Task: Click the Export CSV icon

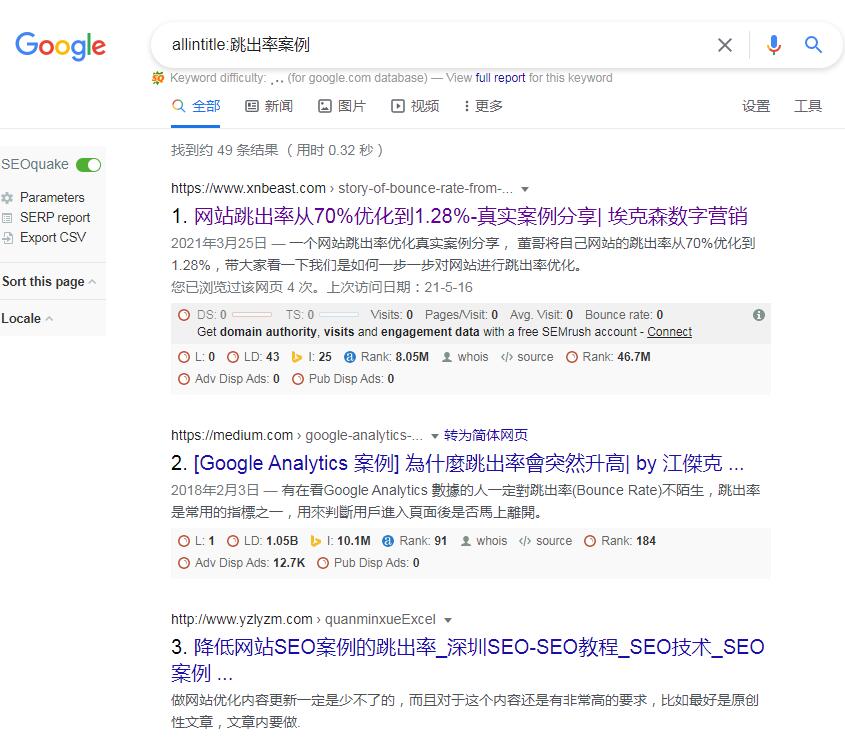Action: [x=7, y=238]
